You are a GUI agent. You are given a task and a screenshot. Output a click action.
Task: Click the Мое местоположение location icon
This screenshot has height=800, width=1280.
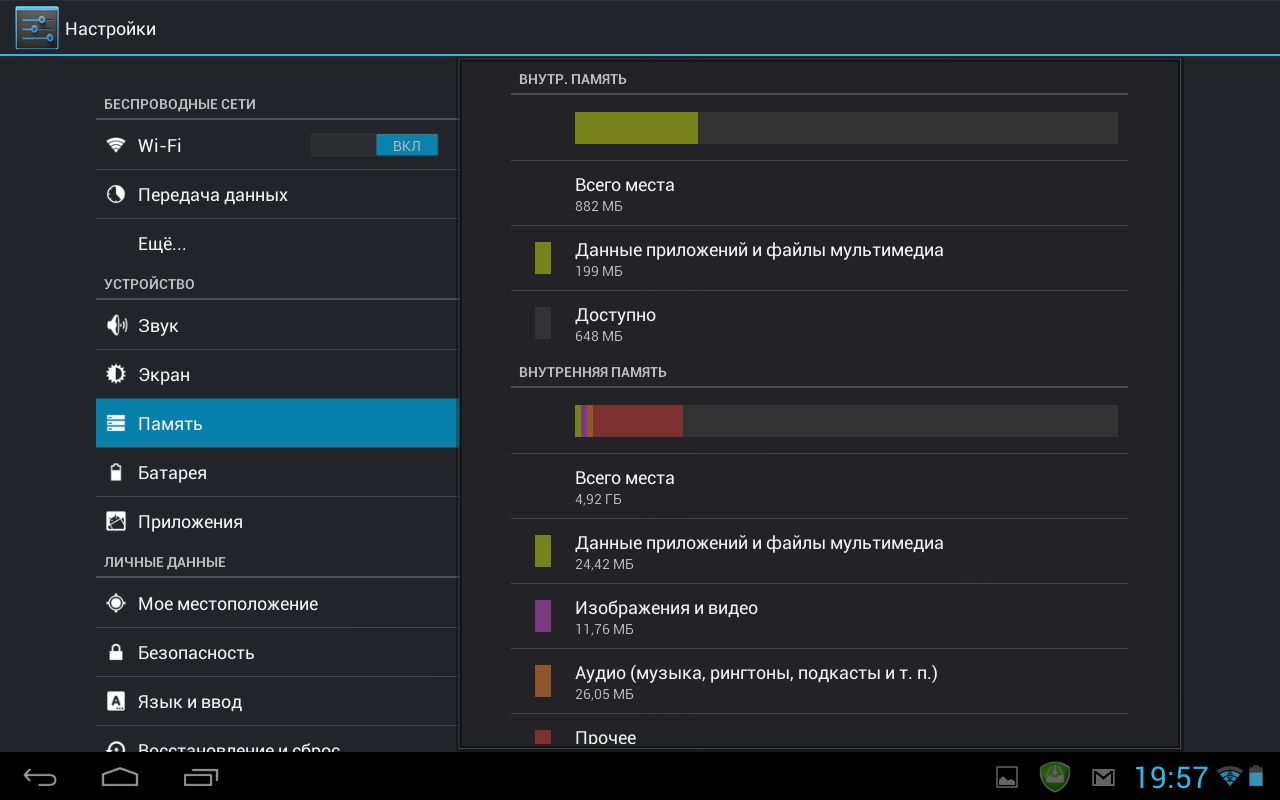click(117, 604)
